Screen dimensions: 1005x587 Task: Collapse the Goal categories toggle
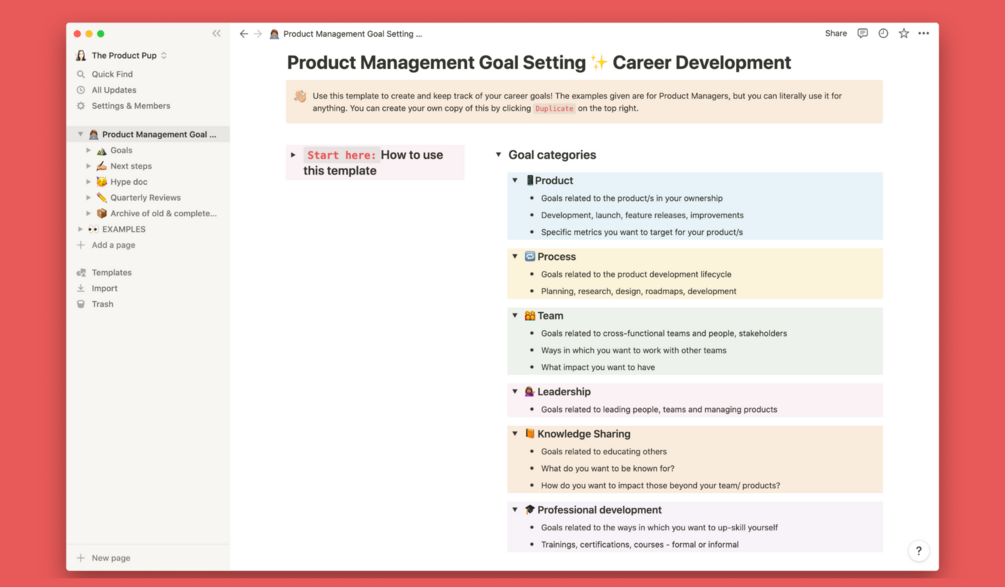coord(499,155)
